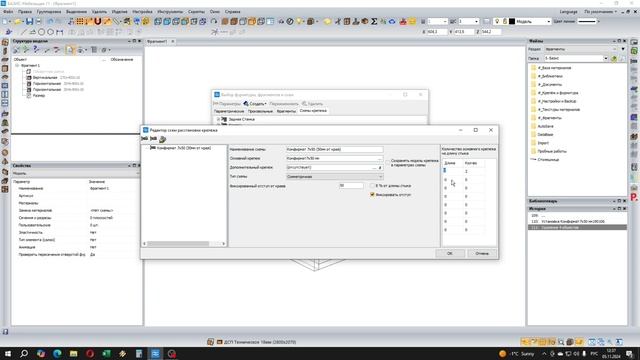Click Отмена in fastener scheme editor
Screen dimensions: 640x360
pyautogui.click(x=482, y=253)
